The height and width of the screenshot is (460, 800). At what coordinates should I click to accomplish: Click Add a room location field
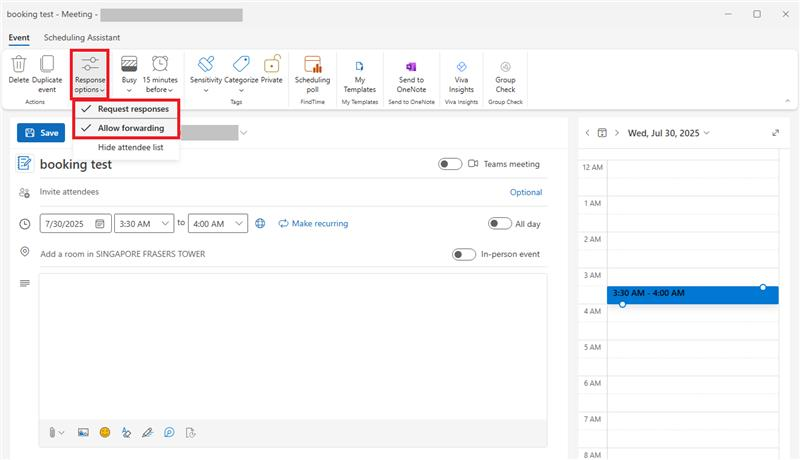pyautogui.click(x=242, y=254)
